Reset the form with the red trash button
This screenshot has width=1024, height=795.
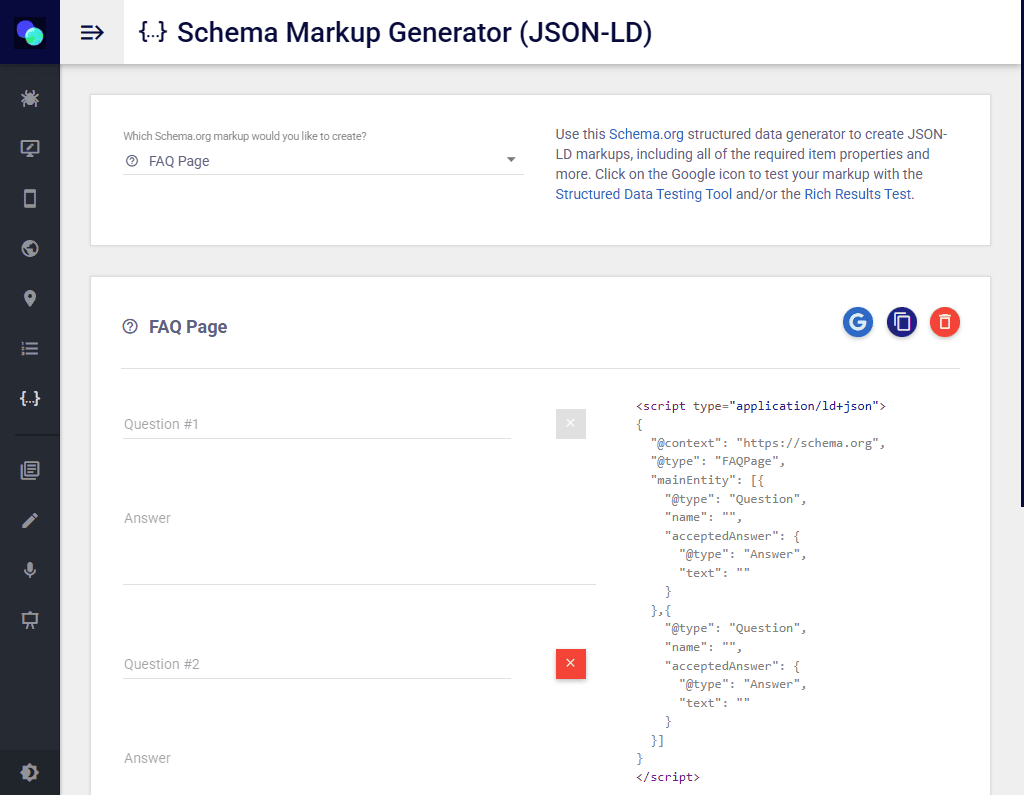pyautogui.click(x=944, y=322)
